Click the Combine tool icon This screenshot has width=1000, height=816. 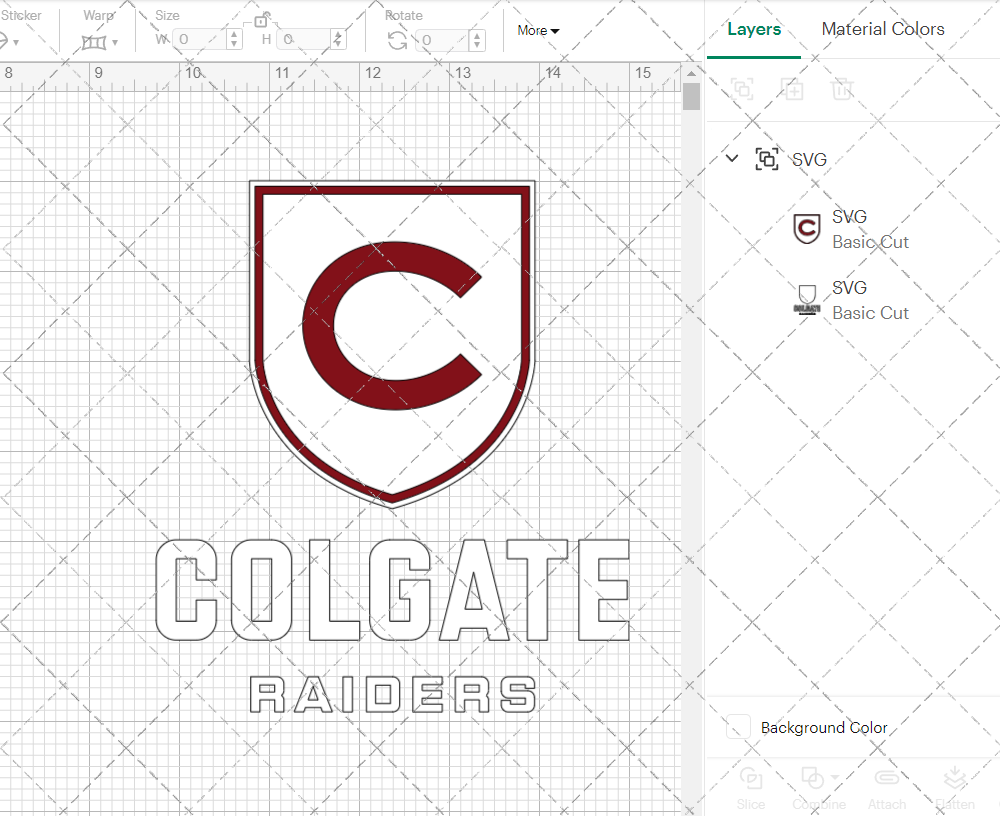click(812, 778)
